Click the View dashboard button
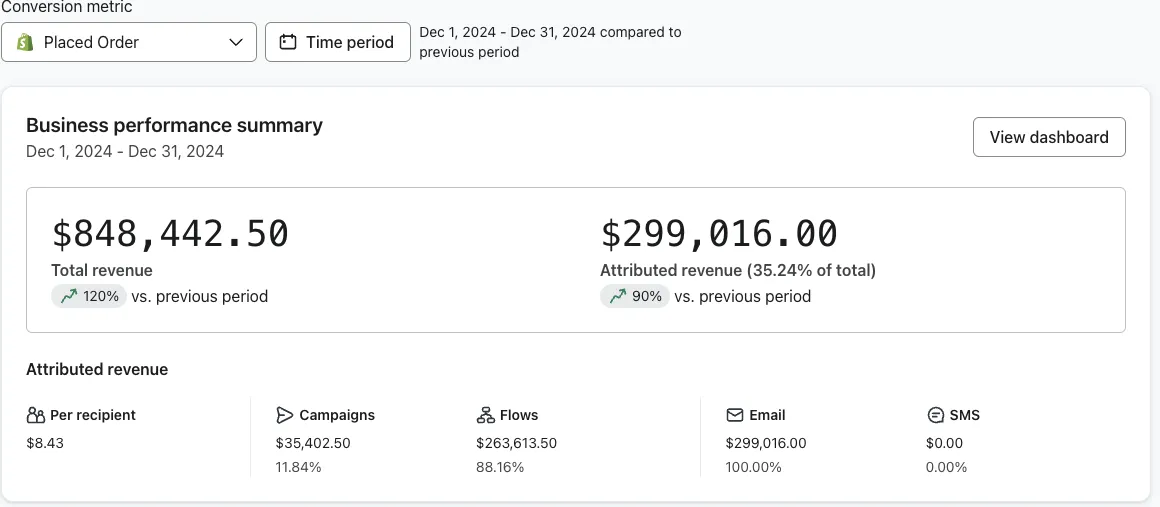 click(1049, 137)
